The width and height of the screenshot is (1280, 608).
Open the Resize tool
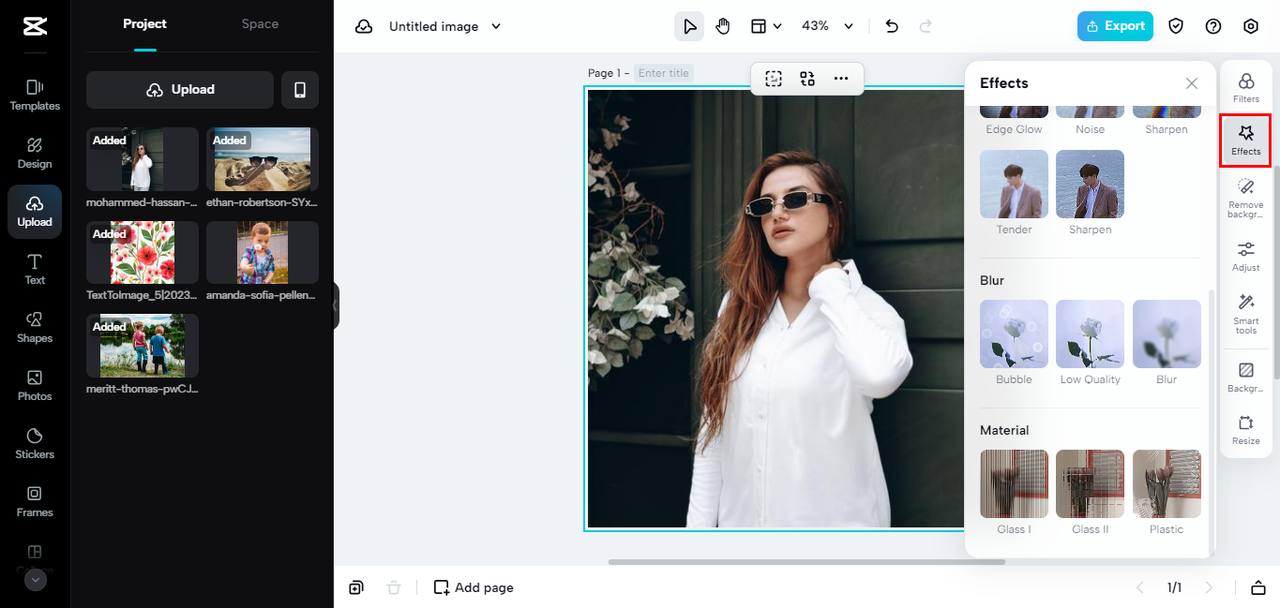point(1246,430)
